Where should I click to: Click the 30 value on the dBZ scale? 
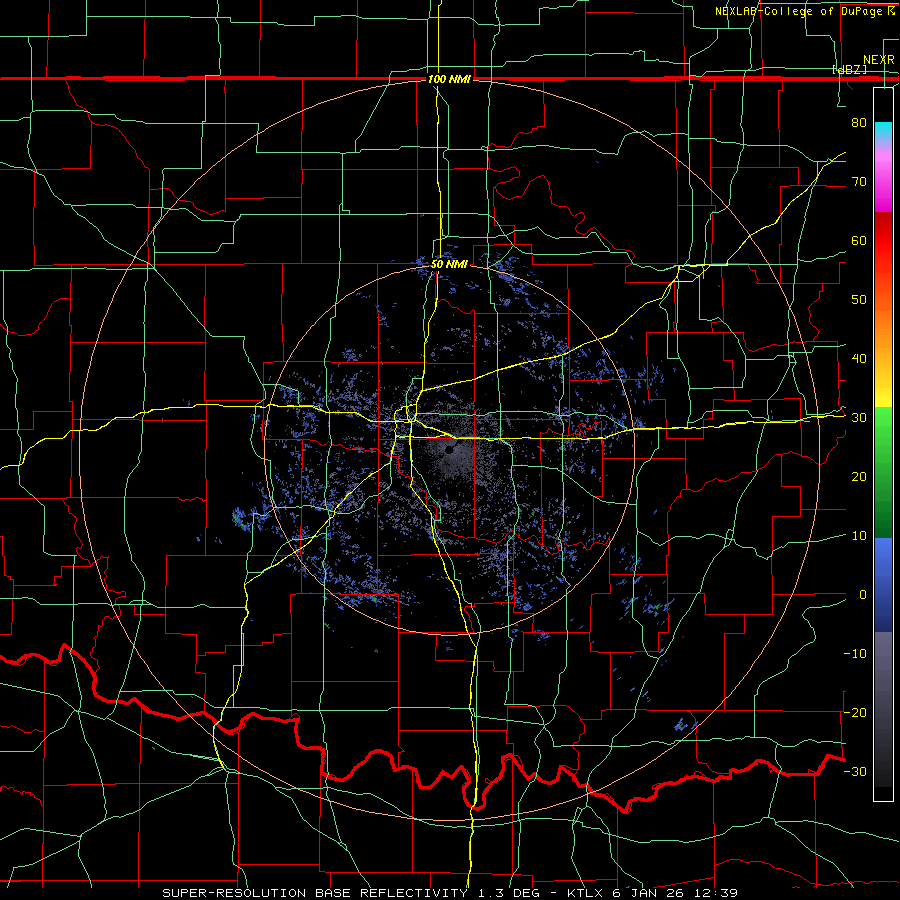pyautogui.click(x=859, y=418)
